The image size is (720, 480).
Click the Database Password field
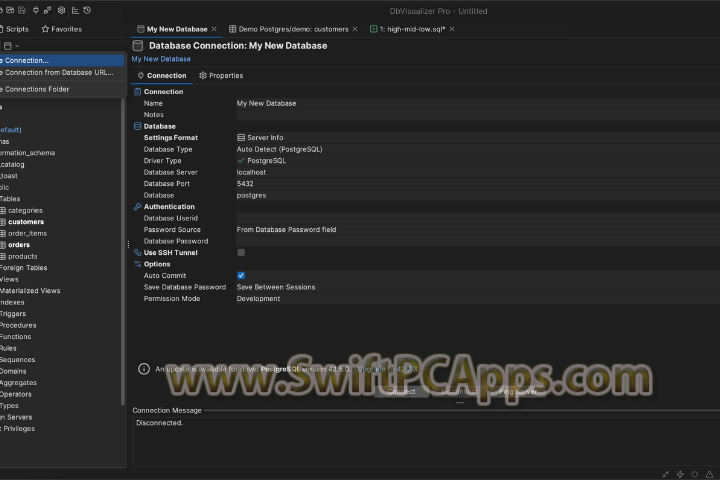click(478, 241)
